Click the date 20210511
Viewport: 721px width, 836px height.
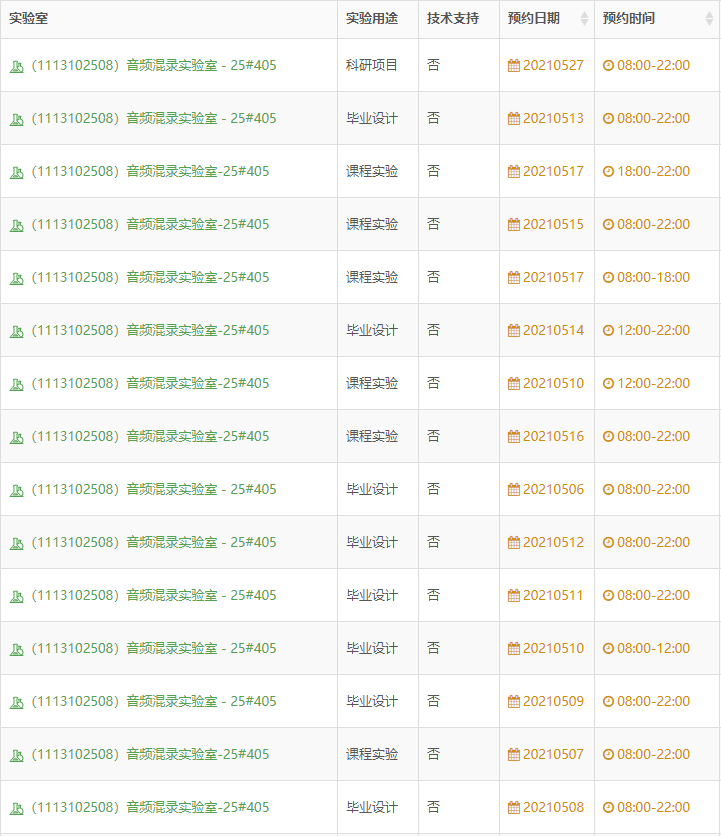pyautogui.click(x=554, y=596)
